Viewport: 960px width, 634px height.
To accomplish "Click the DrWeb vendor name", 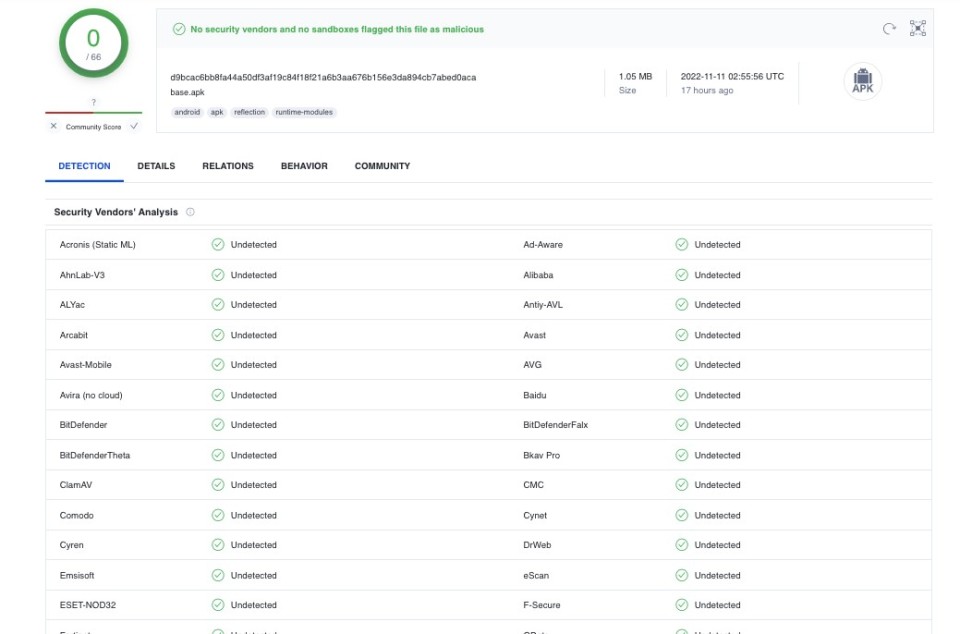I will pyautogui.click(x=537, y=545).
